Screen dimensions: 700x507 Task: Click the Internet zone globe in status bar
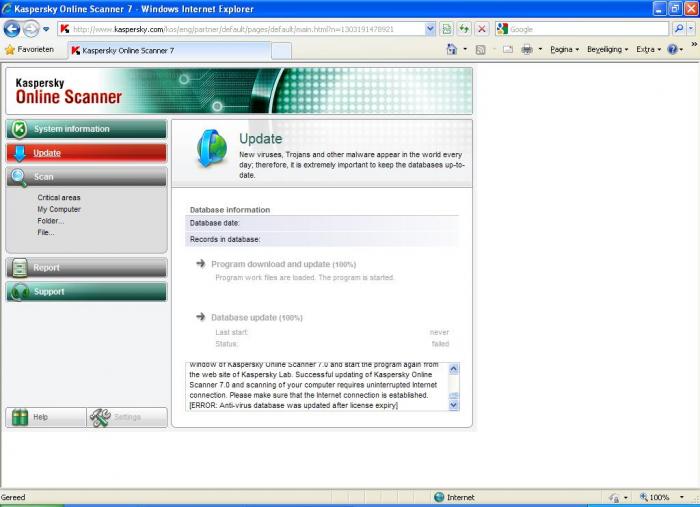[439, 497]
